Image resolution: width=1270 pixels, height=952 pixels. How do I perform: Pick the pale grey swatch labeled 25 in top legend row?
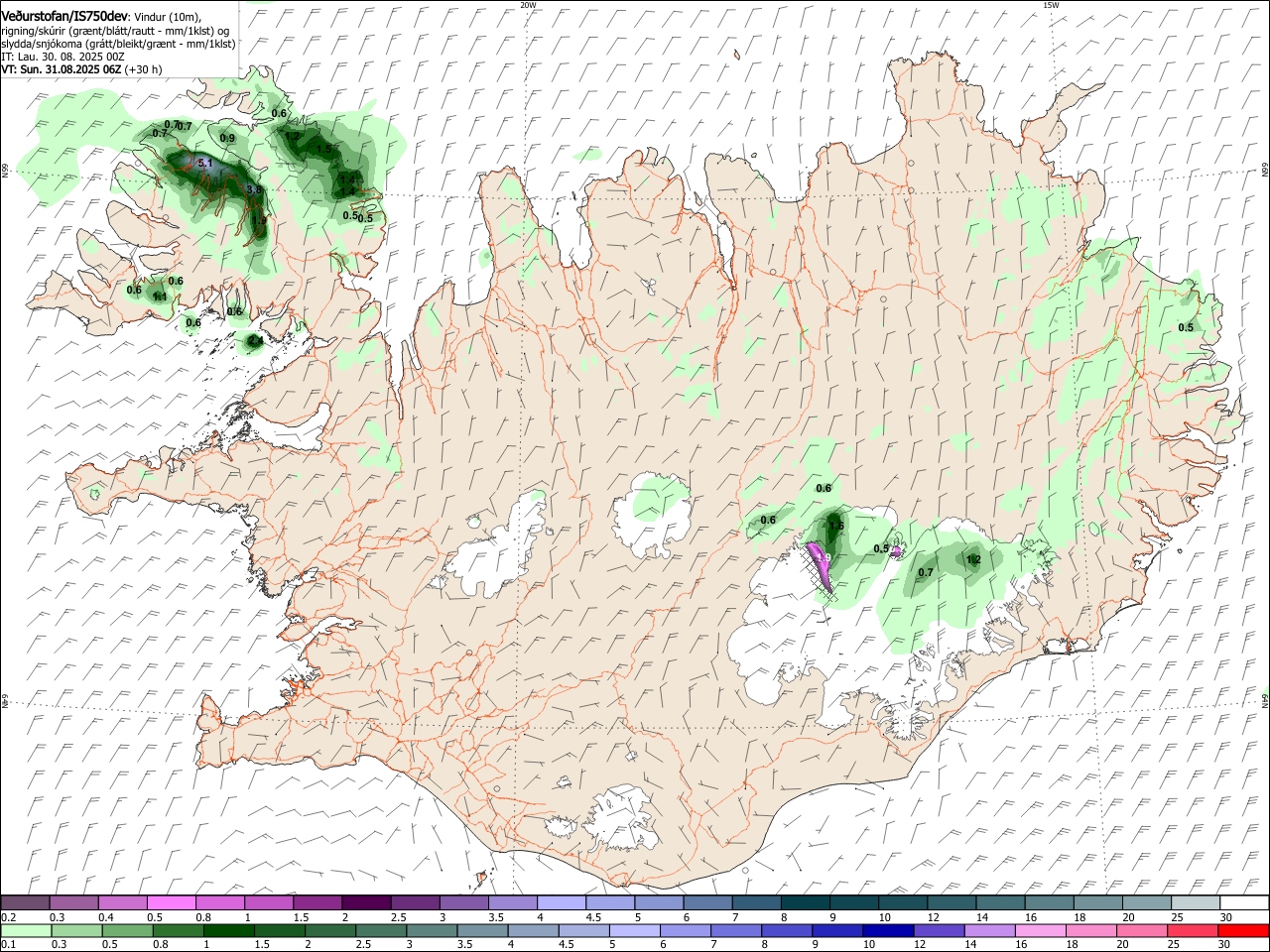1196,902
